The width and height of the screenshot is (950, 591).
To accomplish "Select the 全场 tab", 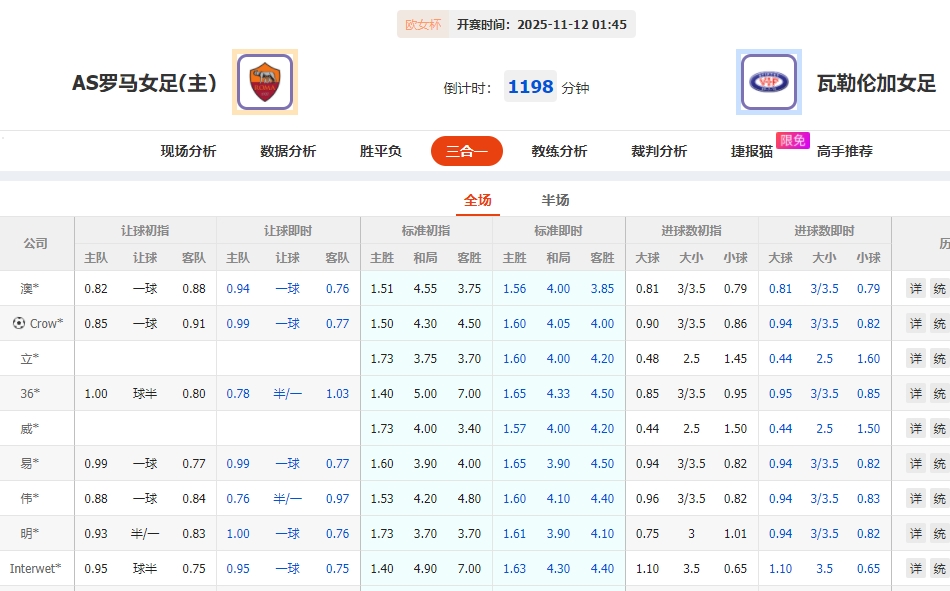I will point(478,200).
